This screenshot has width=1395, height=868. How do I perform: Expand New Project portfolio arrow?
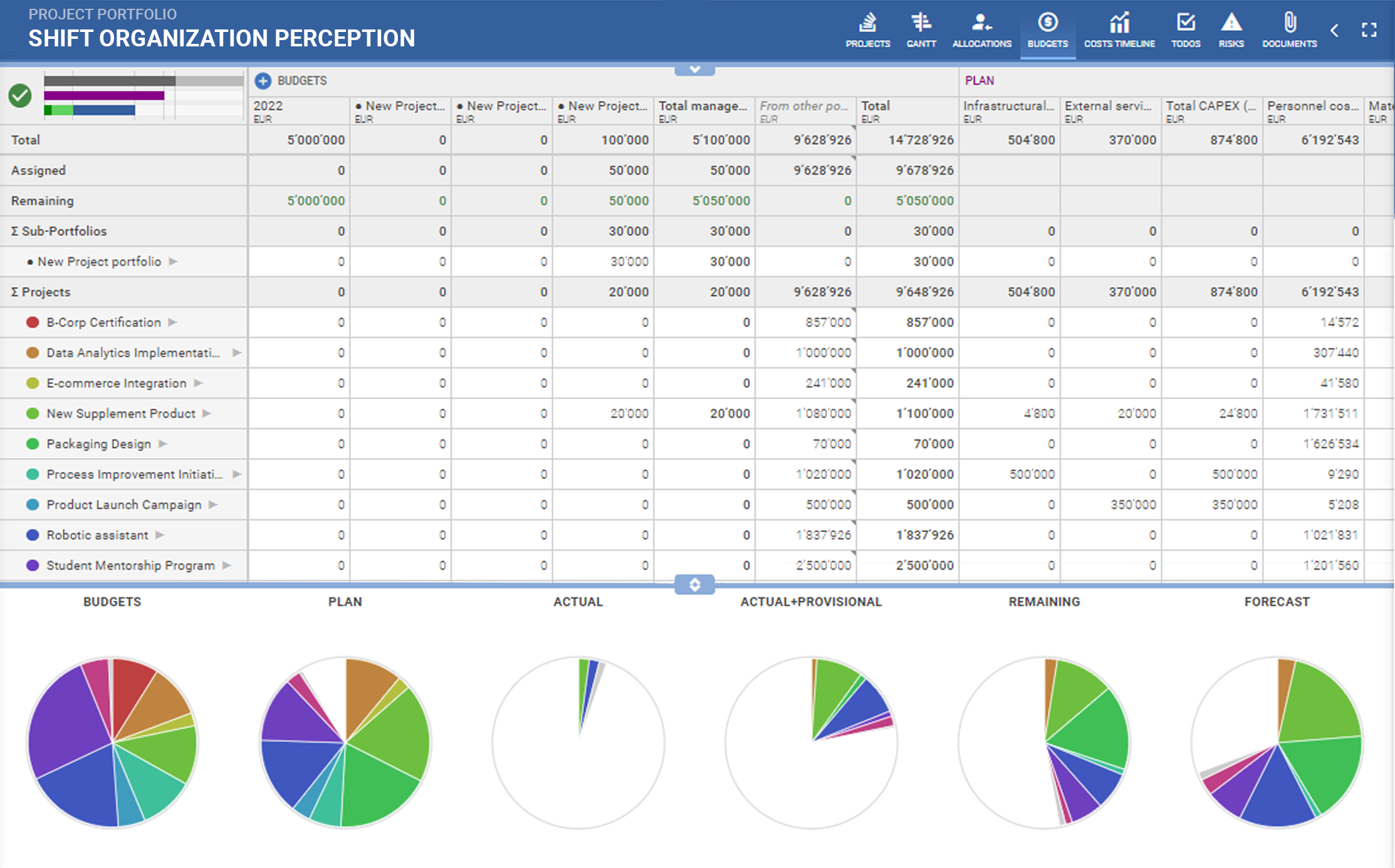point(174,261)
